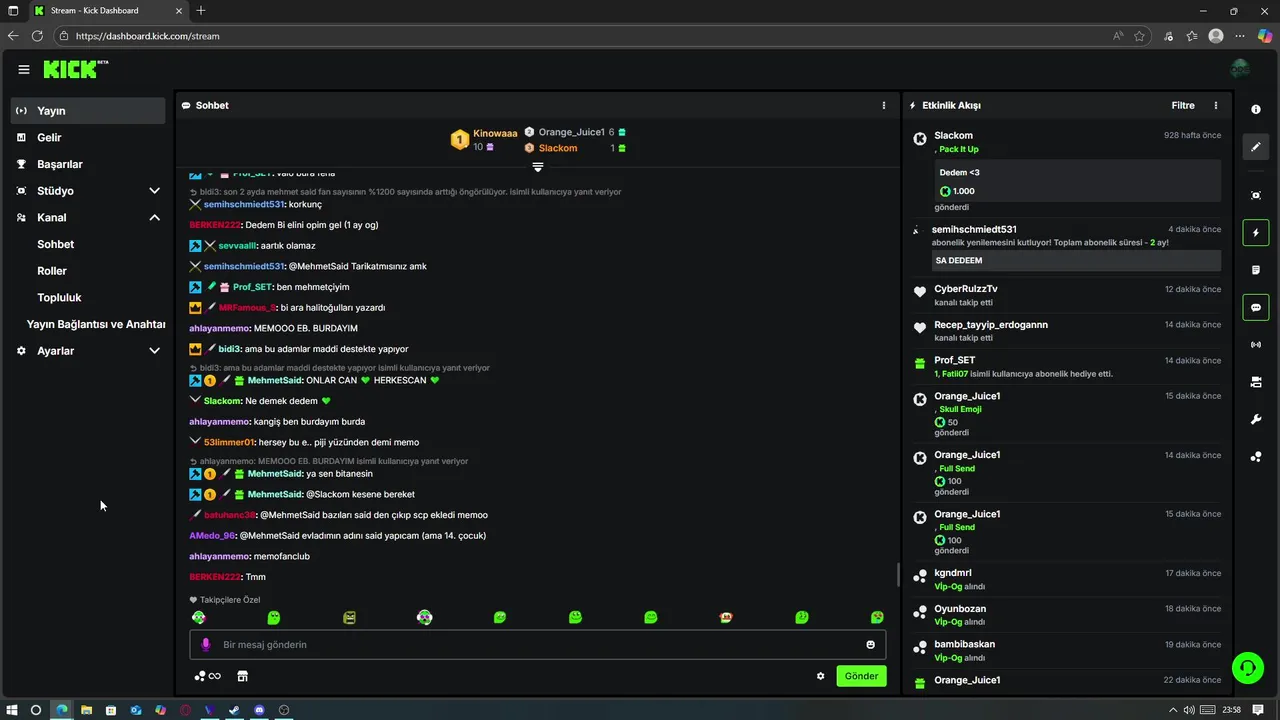Click the browser back arrow
Image resolution: width=1280 pixels, height=720 pixels.
click(13, 36)
